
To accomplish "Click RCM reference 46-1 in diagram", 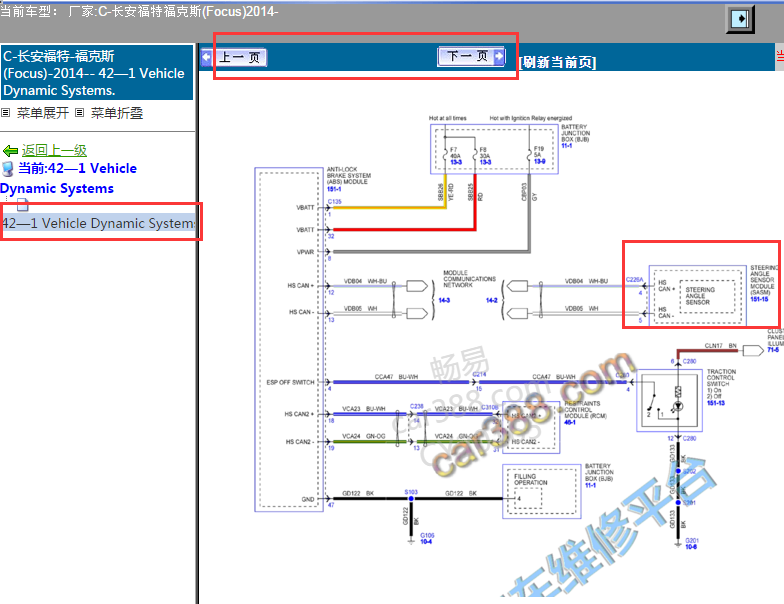I will tap(570, 422).
